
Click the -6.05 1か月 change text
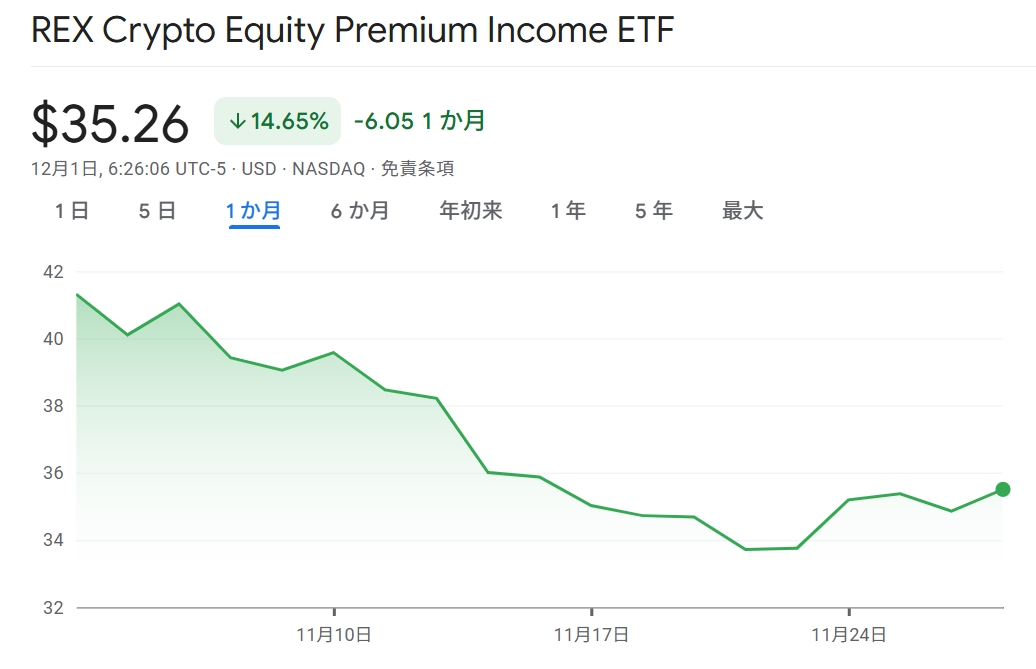pyautogui.click(x=420, y=122)
